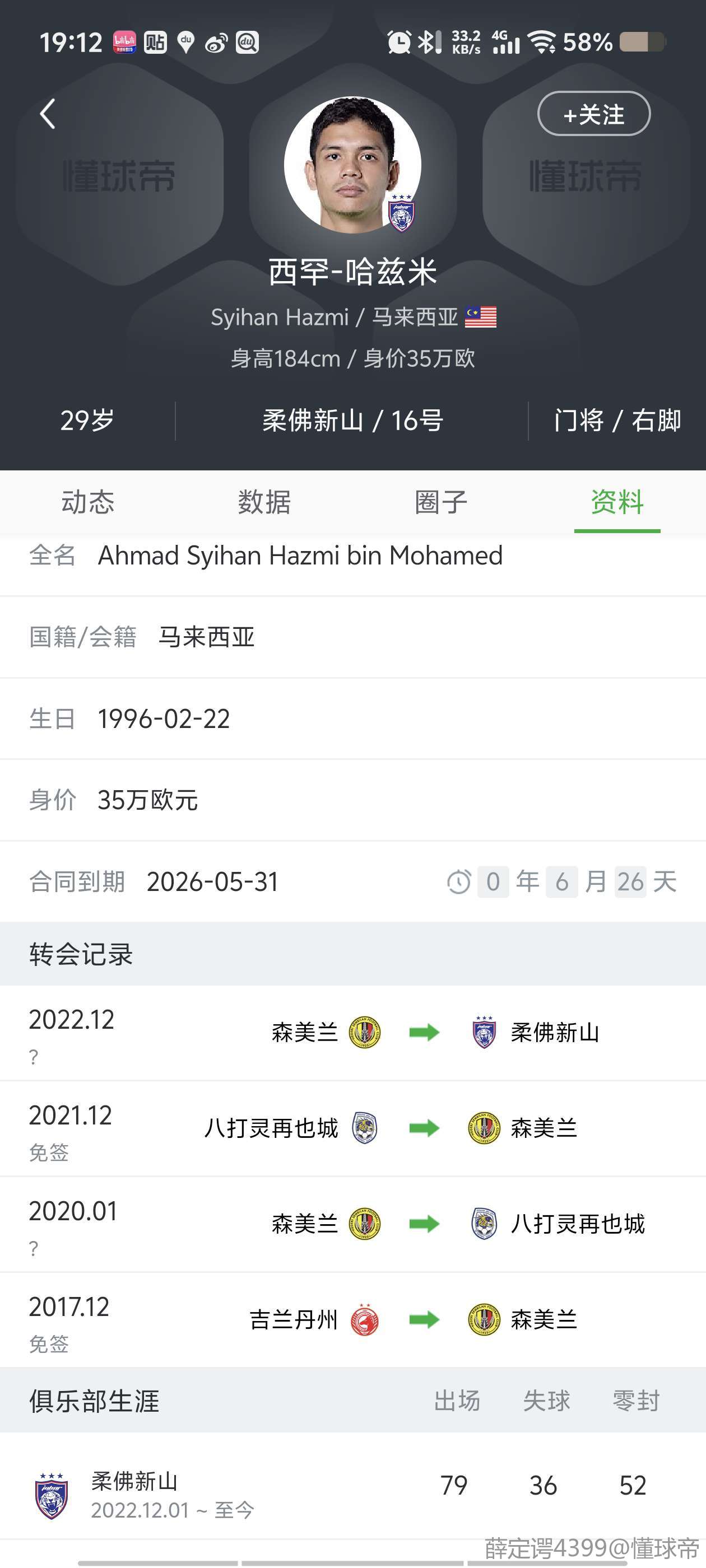The height and width of the screenshot is (1568, 706).
Task: Tap 森美兰 crest in 2022.12 transfer
Action: pos(364,1032)
